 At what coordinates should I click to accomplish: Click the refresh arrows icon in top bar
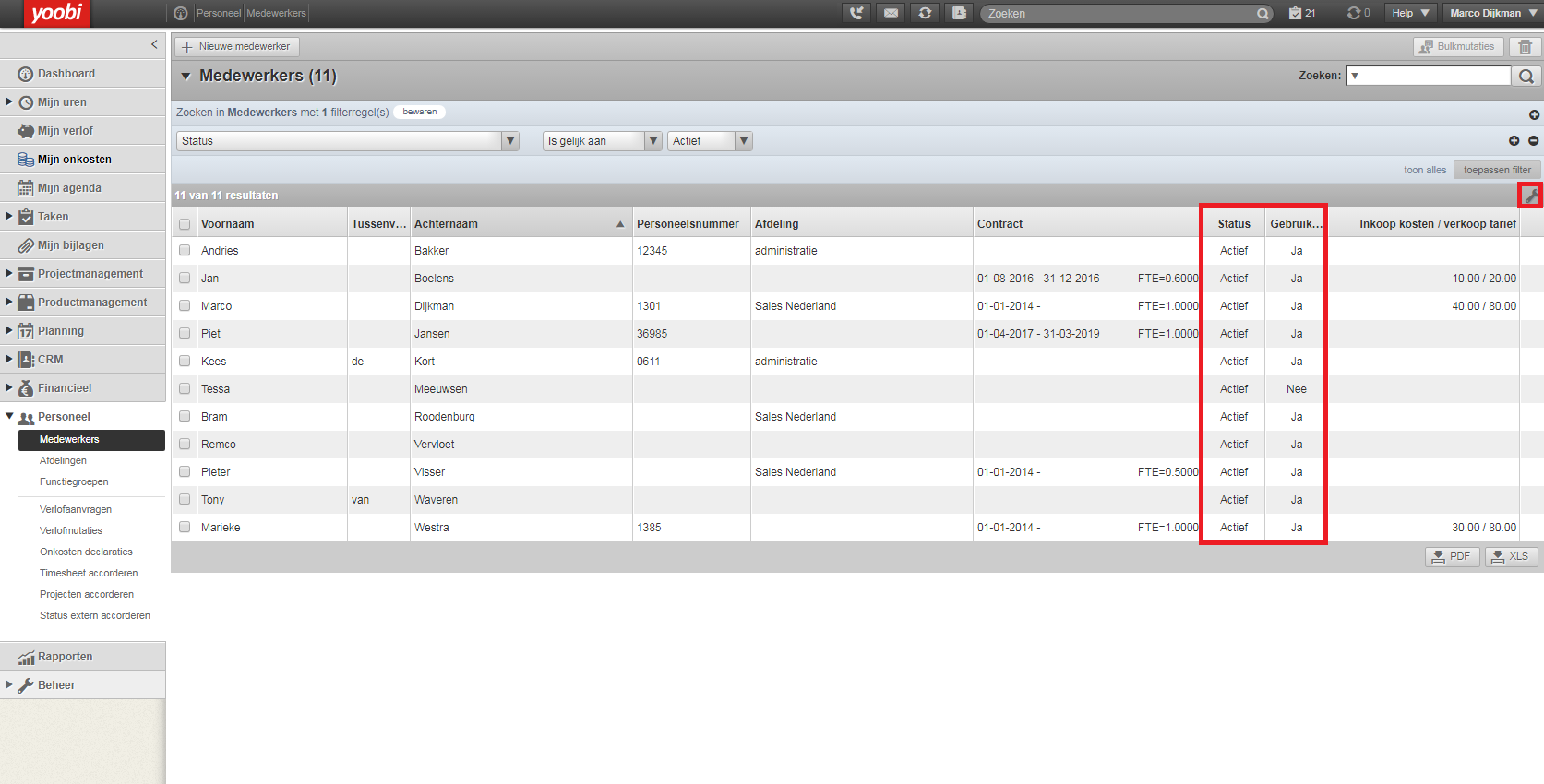925,13
